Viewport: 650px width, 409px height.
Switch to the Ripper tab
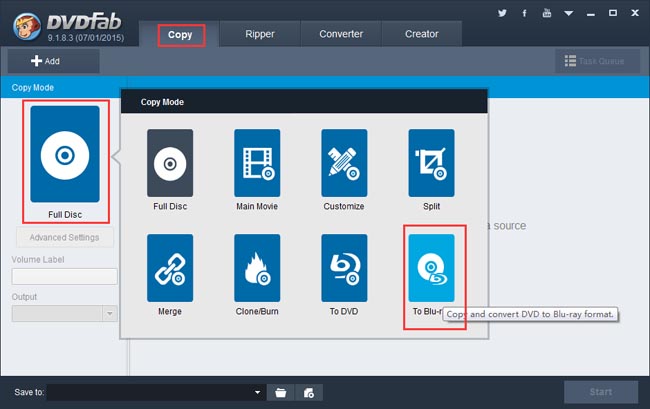[x=260, y=34]
